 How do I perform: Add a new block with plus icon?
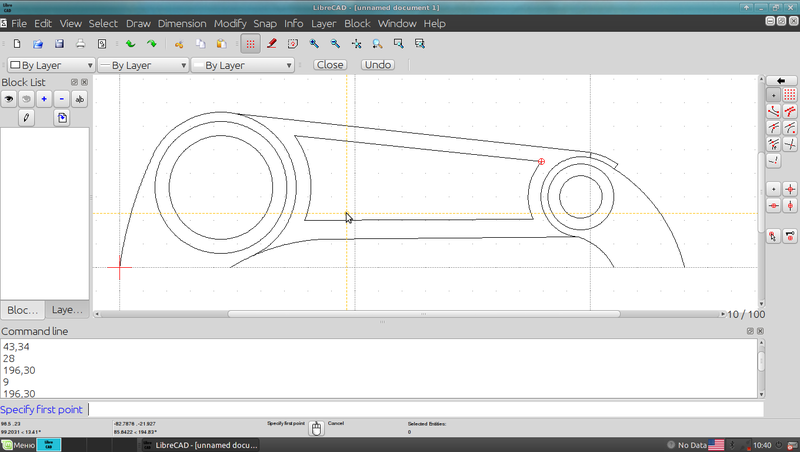click(44, 99)
